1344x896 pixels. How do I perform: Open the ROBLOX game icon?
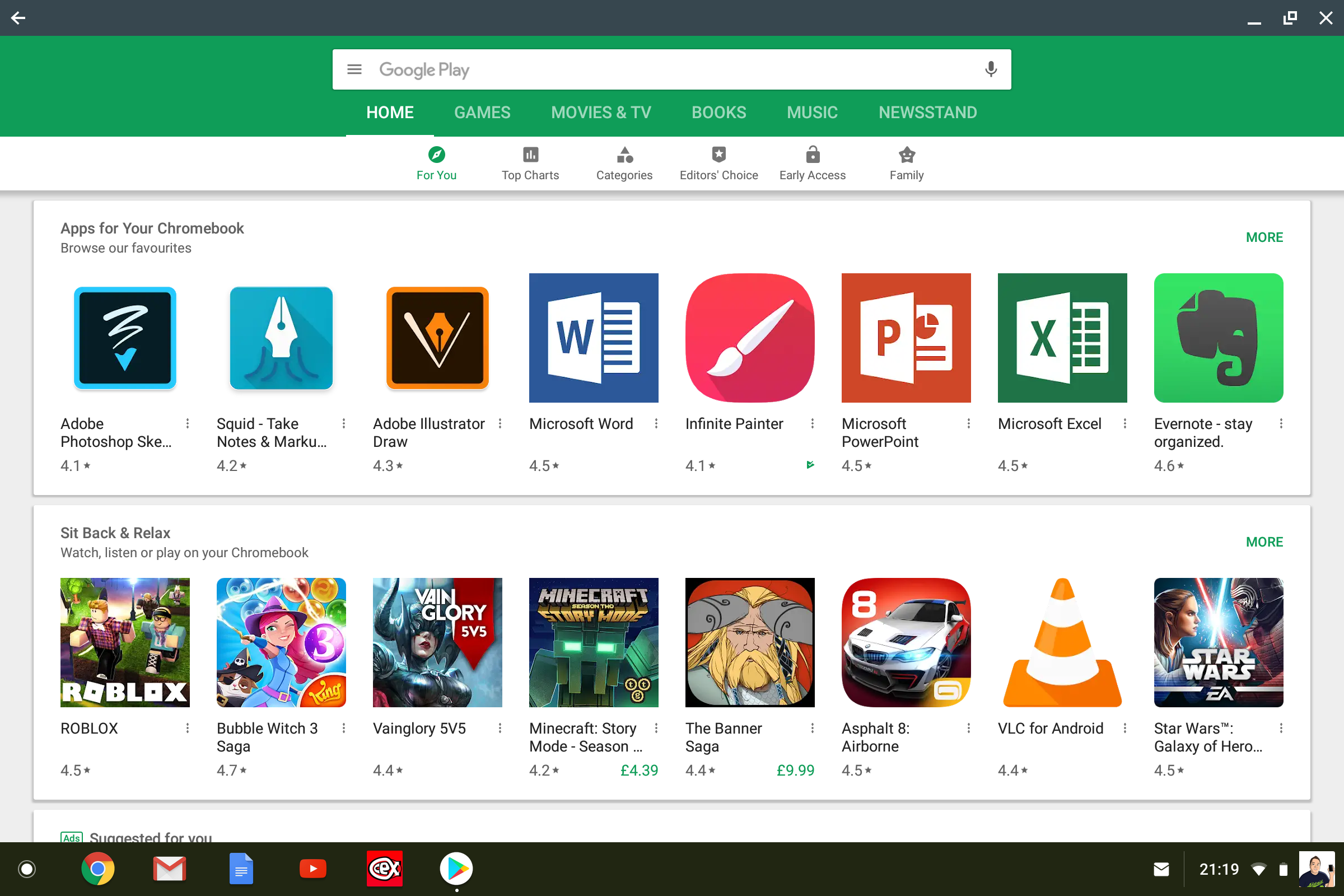pyautogui.click(x=125, y=642)
